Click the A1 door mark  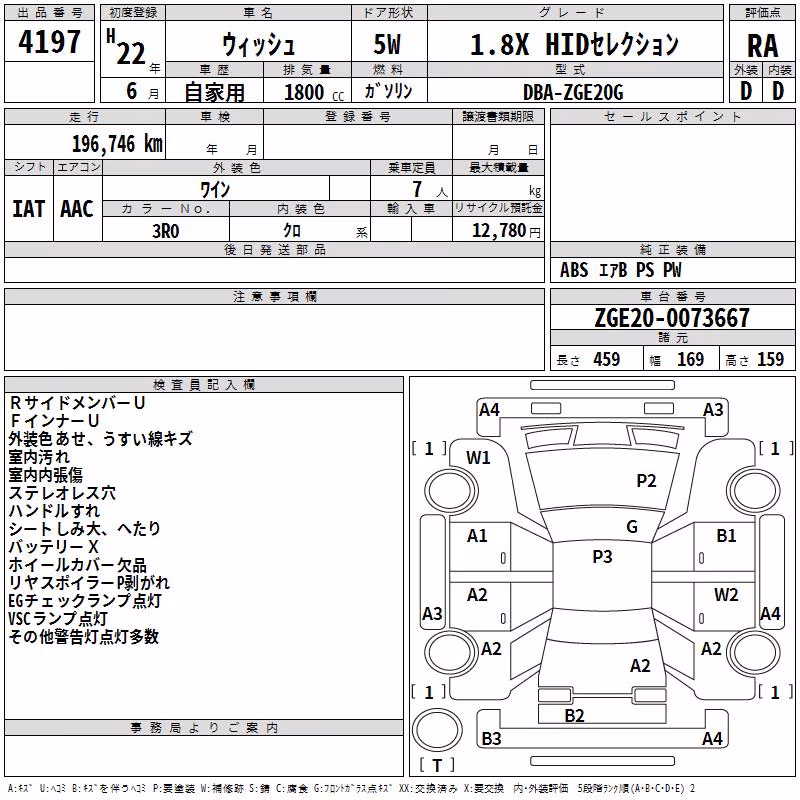(477, 536)
